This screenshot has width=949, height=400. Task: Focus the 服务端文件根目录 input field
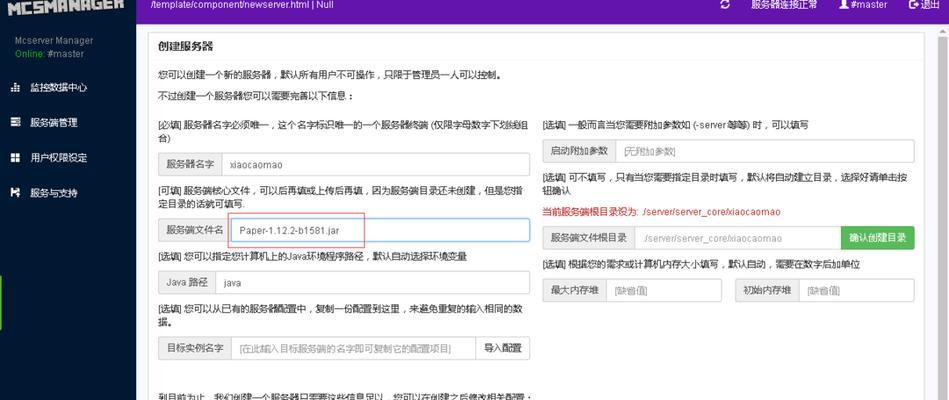(738, 238)
